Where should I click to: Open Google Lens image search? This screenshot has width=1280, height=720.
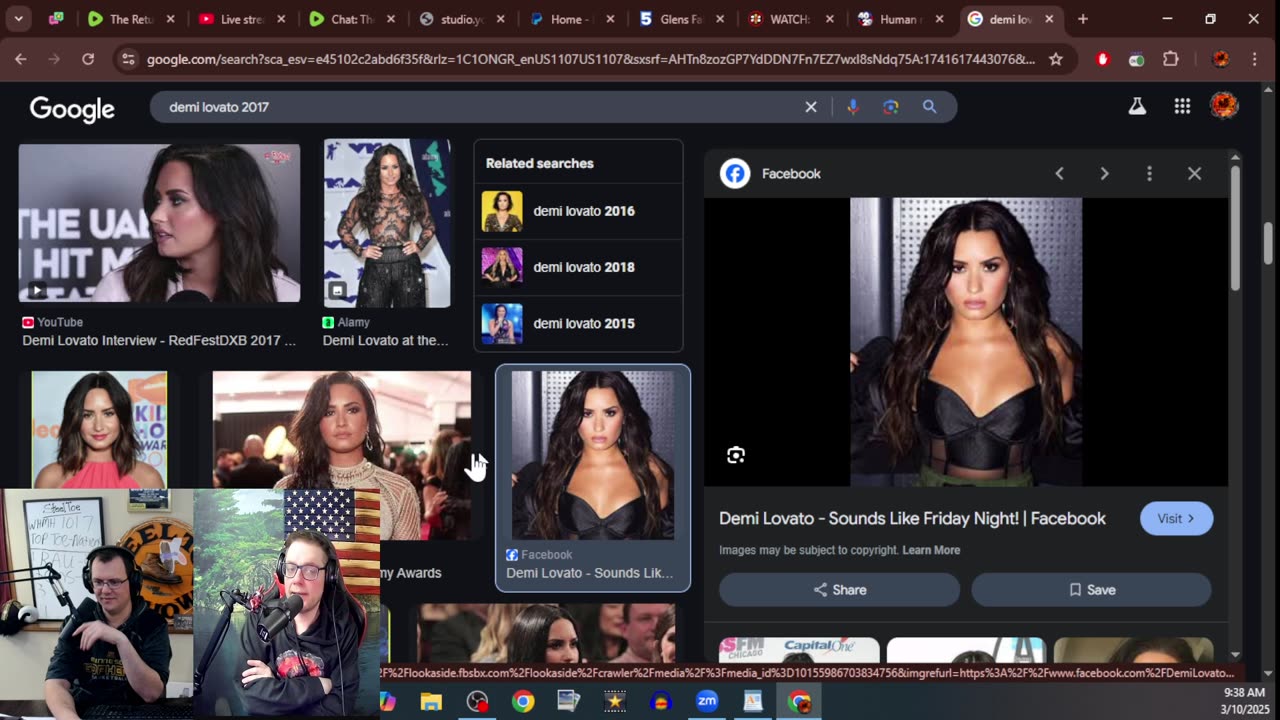click(891, 107)
